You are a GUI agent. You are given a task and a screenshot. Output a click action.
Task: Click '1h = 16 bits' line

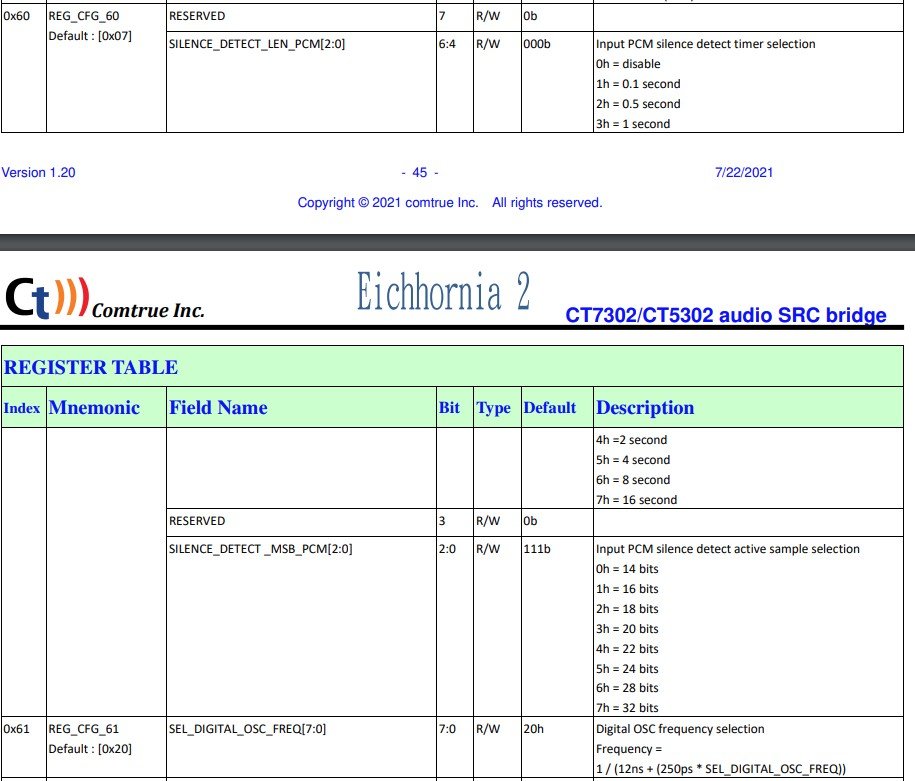(x=627, y=589)
